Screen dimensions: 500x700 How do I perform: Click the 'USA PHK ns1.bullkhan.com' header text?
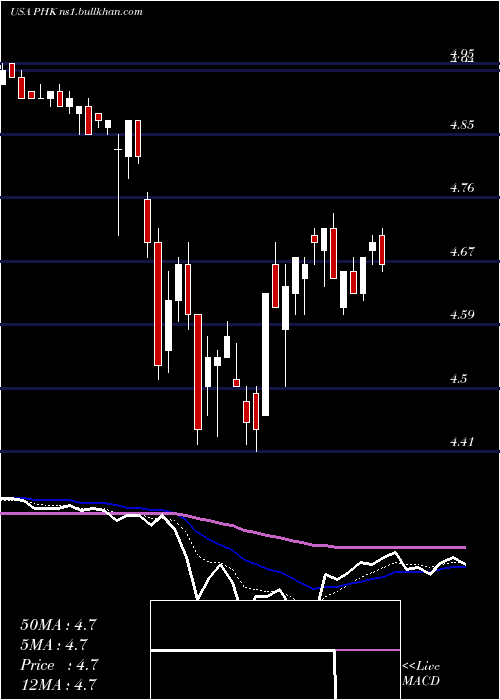(x=76, y=12)
